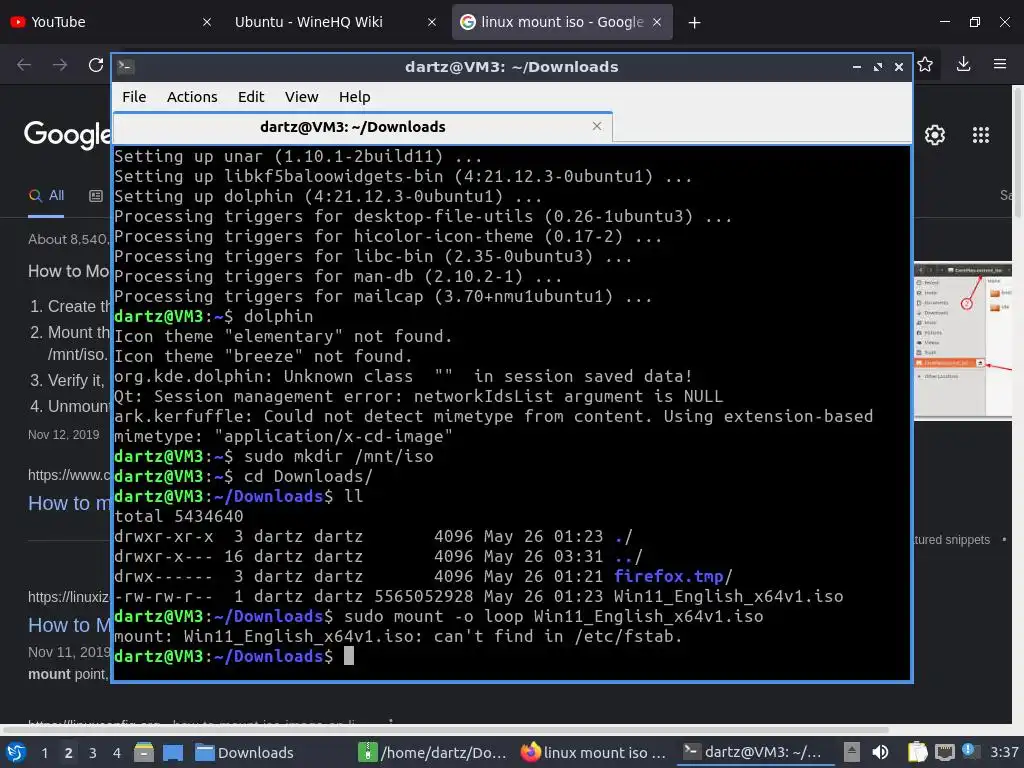
Task: Click the 'About the featured snippets' link in Firefox
Action: (952, 540)
